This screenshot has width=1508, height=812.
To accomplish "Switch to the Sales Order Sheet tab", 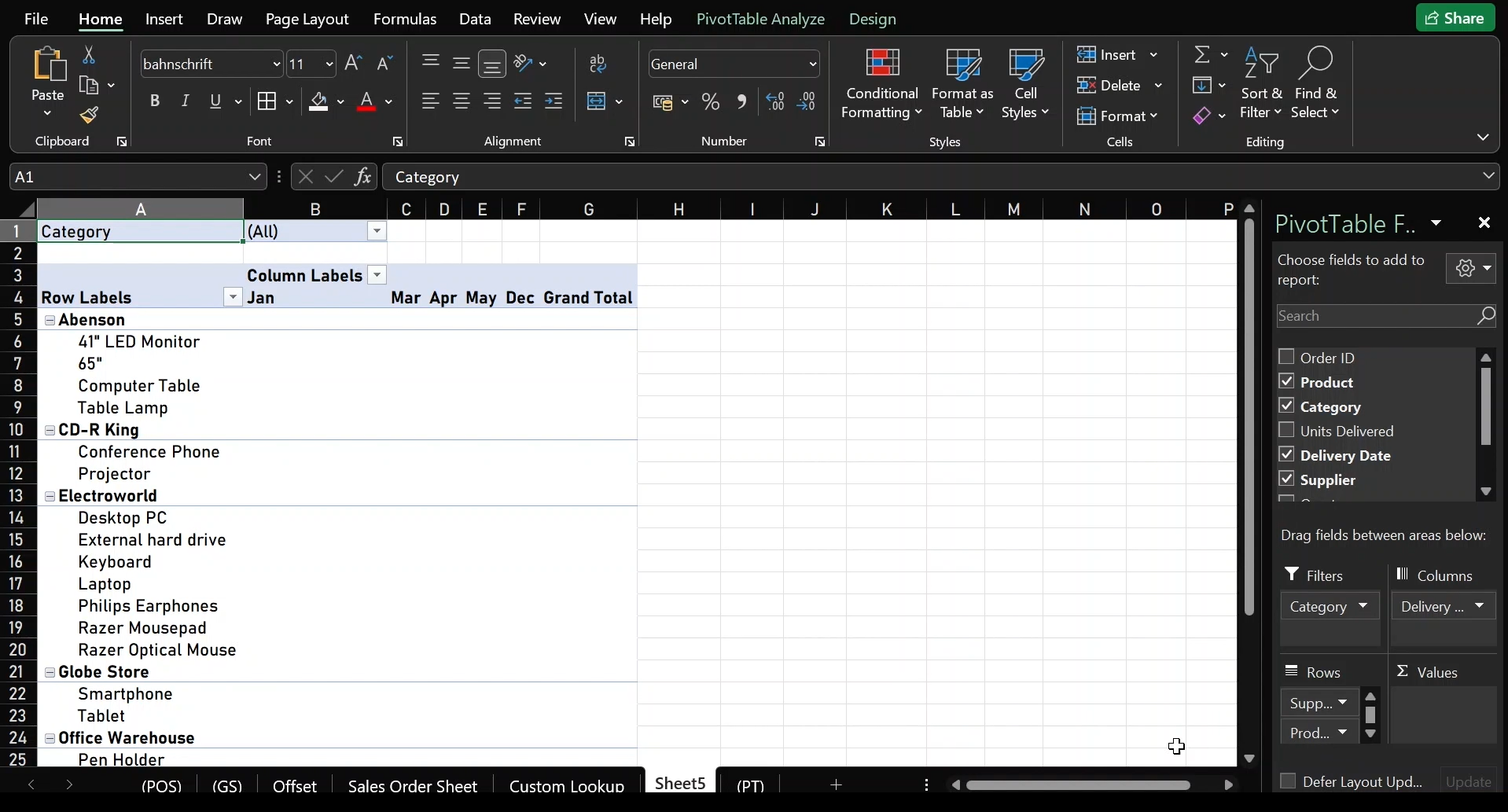I will coord(412,786).
